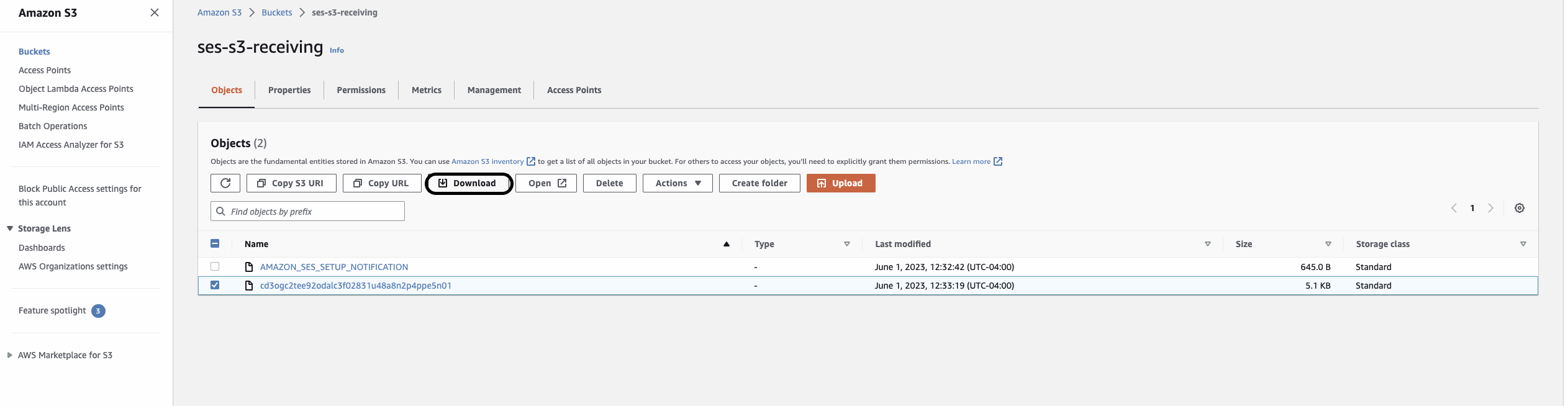Click the 645.0 B size cell
Viewport: 1568px width, 406px height.
pos(1315,267)
